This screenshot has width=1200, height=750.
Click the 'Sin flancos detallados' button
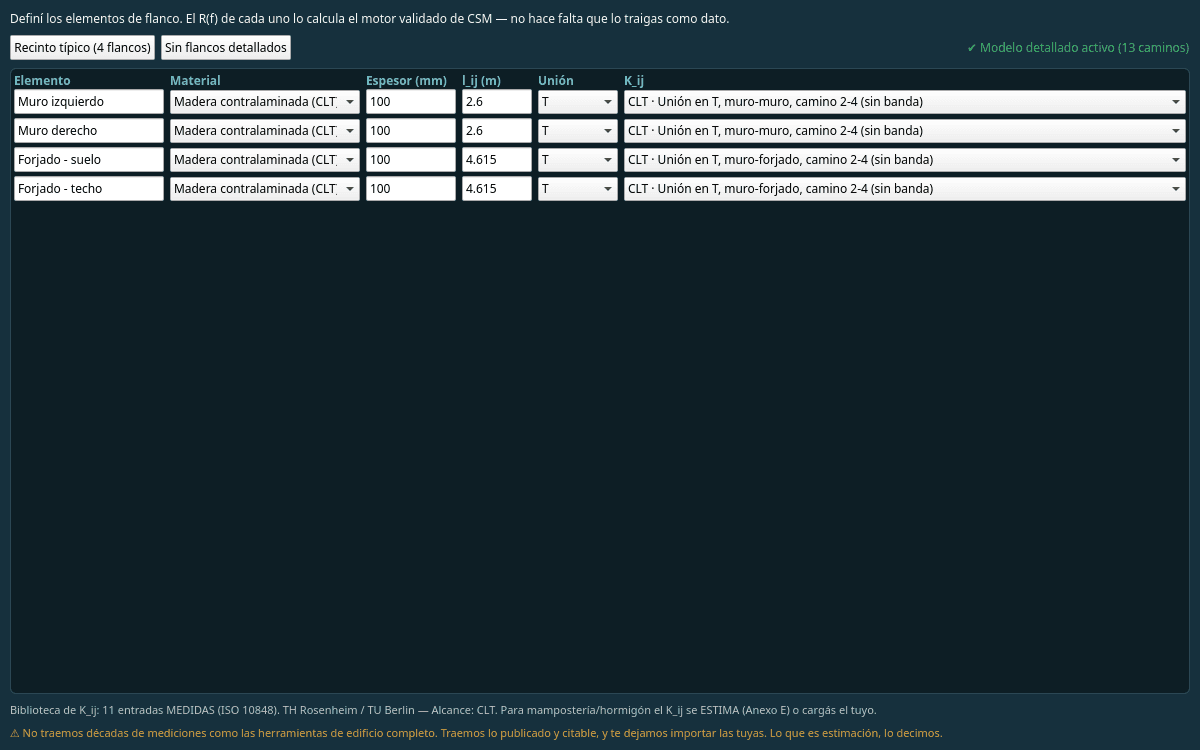[226, 47]
